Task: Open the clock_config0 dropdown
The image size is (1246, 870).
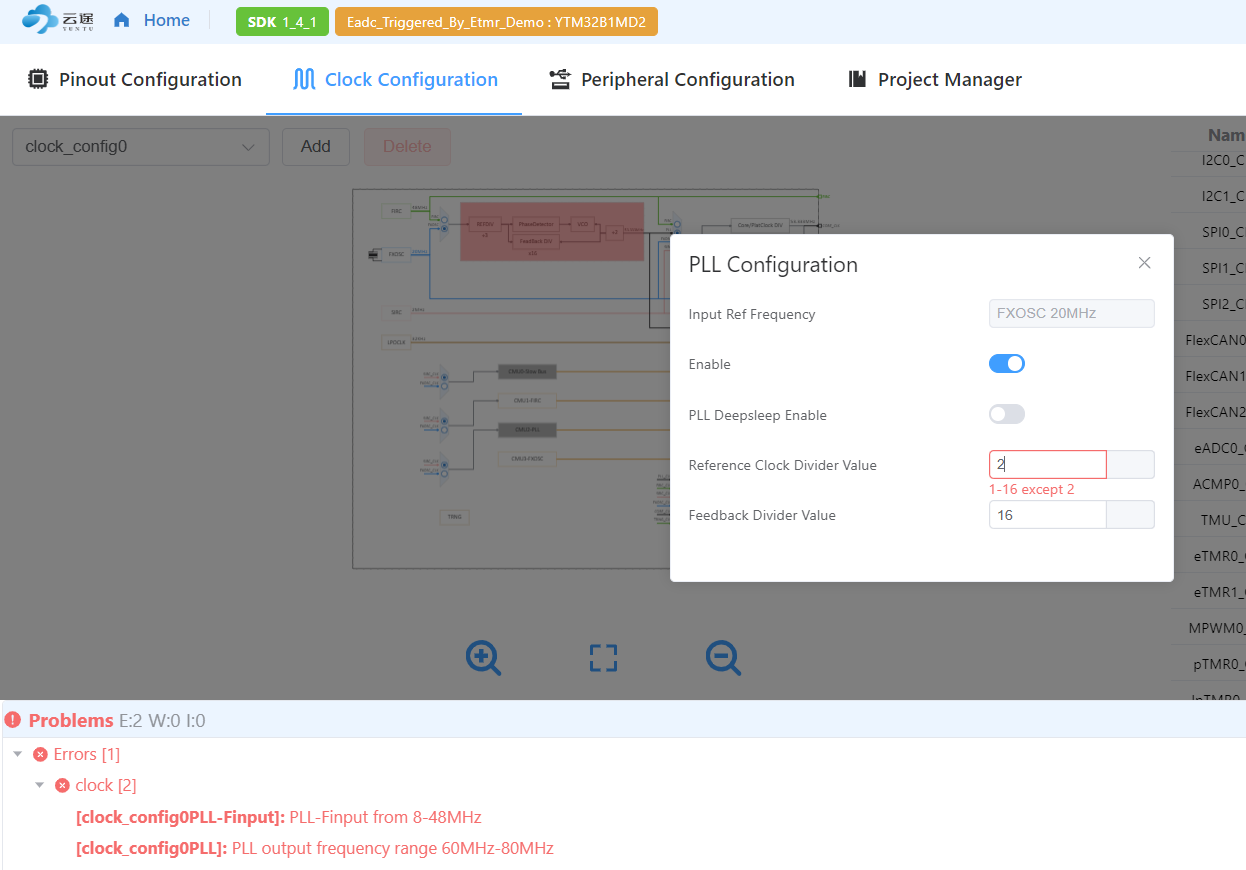Action: tap(141, 147)
